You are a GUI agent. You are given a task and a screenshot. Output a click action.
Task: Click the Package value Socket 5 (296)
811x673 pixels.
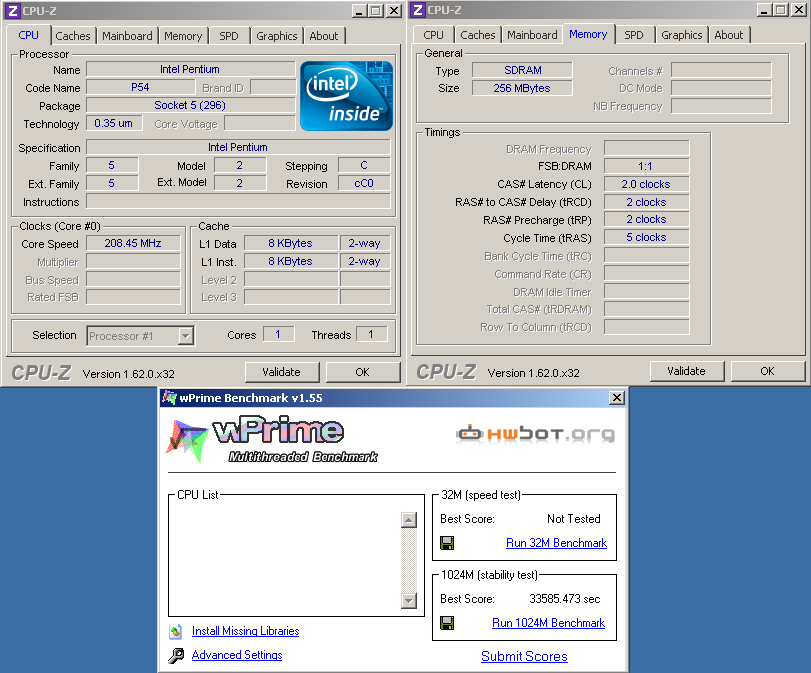(190, 106)
